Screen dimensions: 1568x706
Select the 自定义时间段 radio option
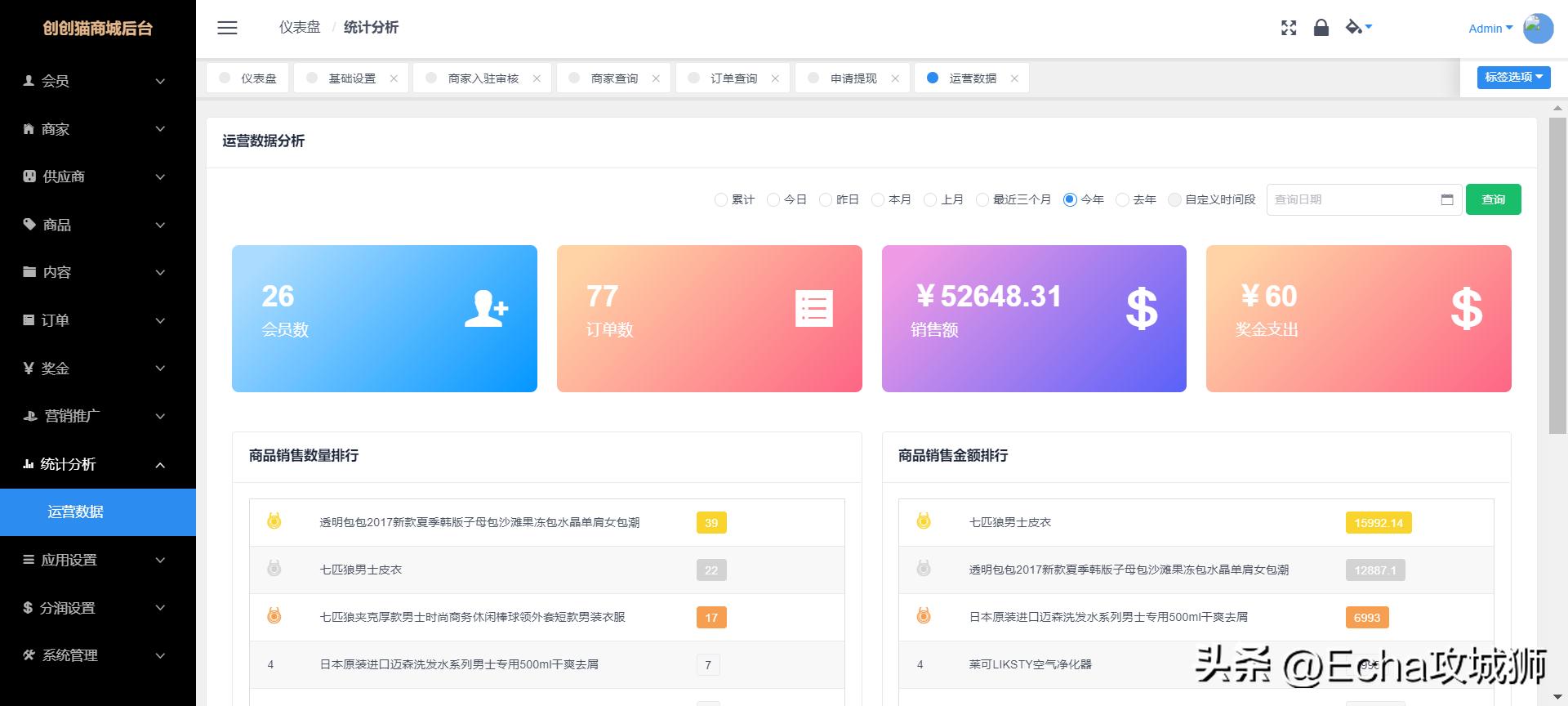coord(1174,199)
